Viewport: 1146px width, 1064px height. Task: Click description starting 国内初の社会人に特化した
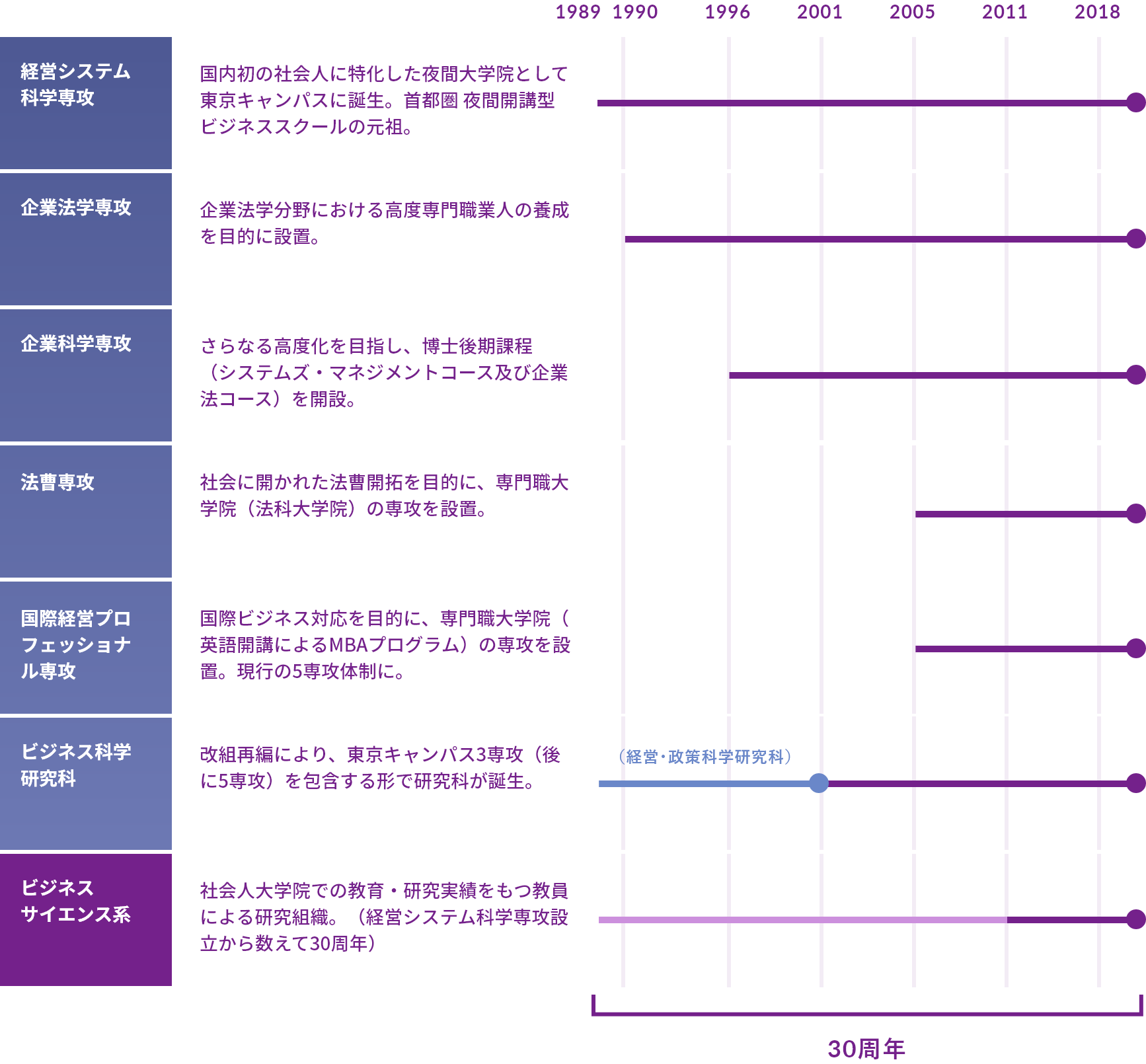point(384,100)
